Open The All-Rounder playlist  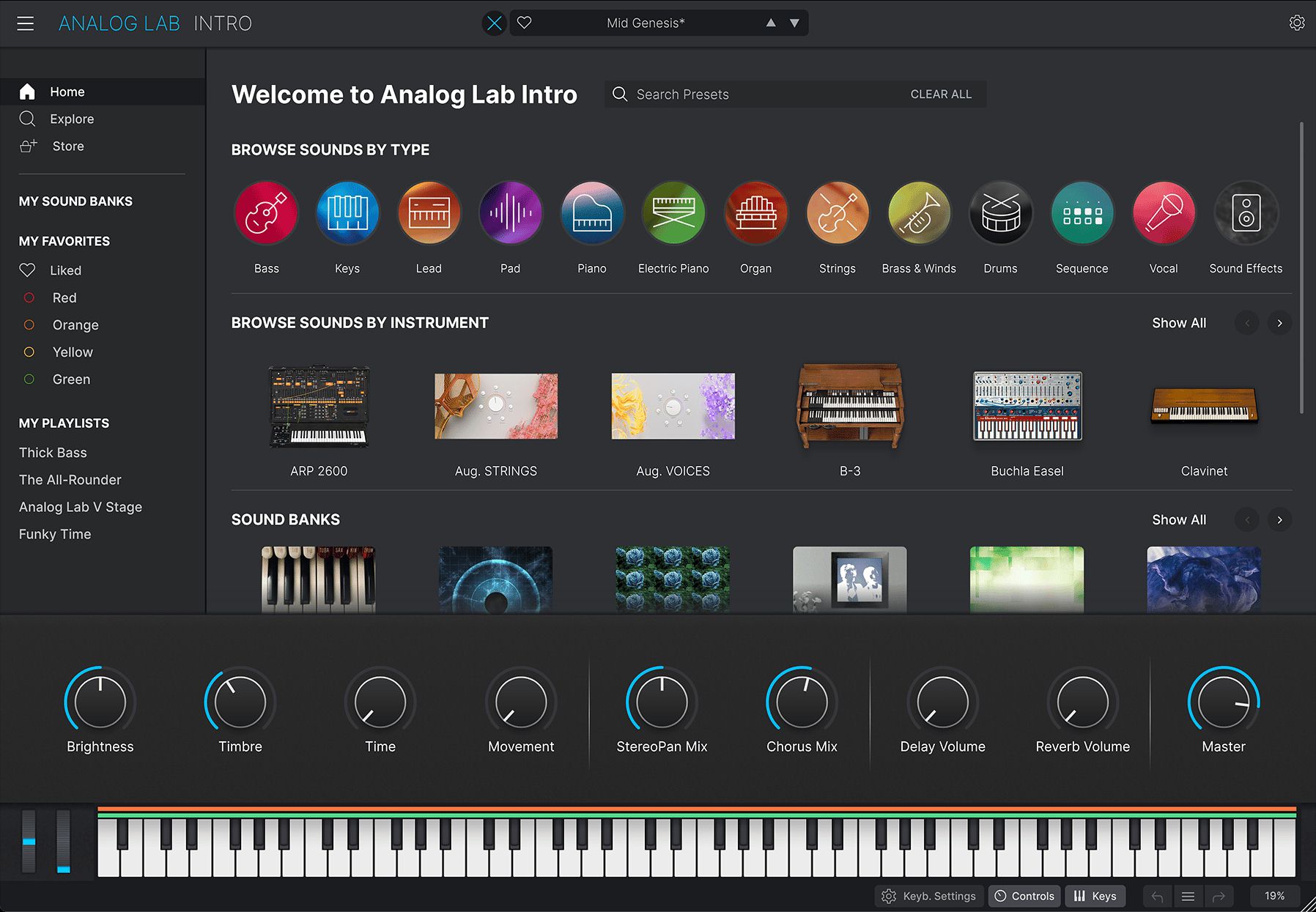(70, 480)
